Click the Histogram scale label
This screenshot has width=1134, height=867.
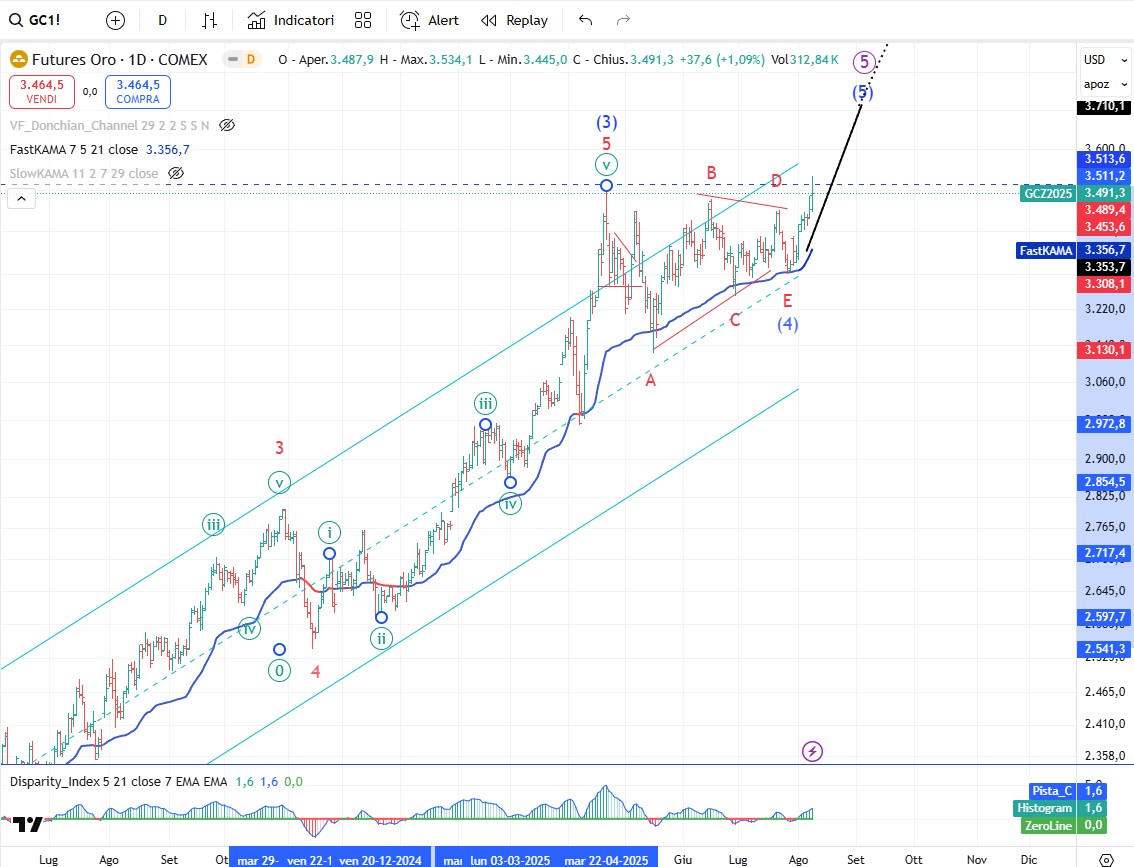[x=1044, y=808]
